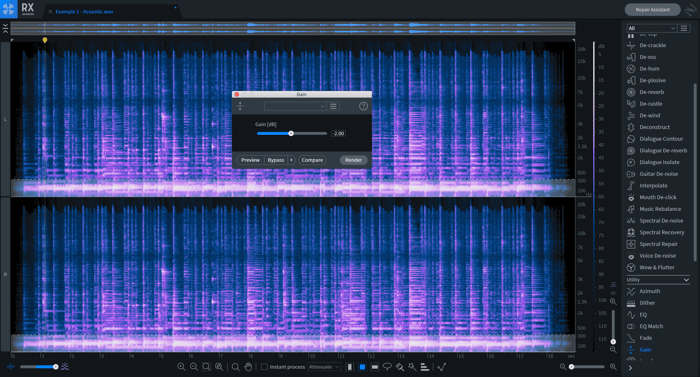The image size is (700, 377).
Task: Click the spectrogram/waveform opacity slider handle
Action: click(55, 367)
